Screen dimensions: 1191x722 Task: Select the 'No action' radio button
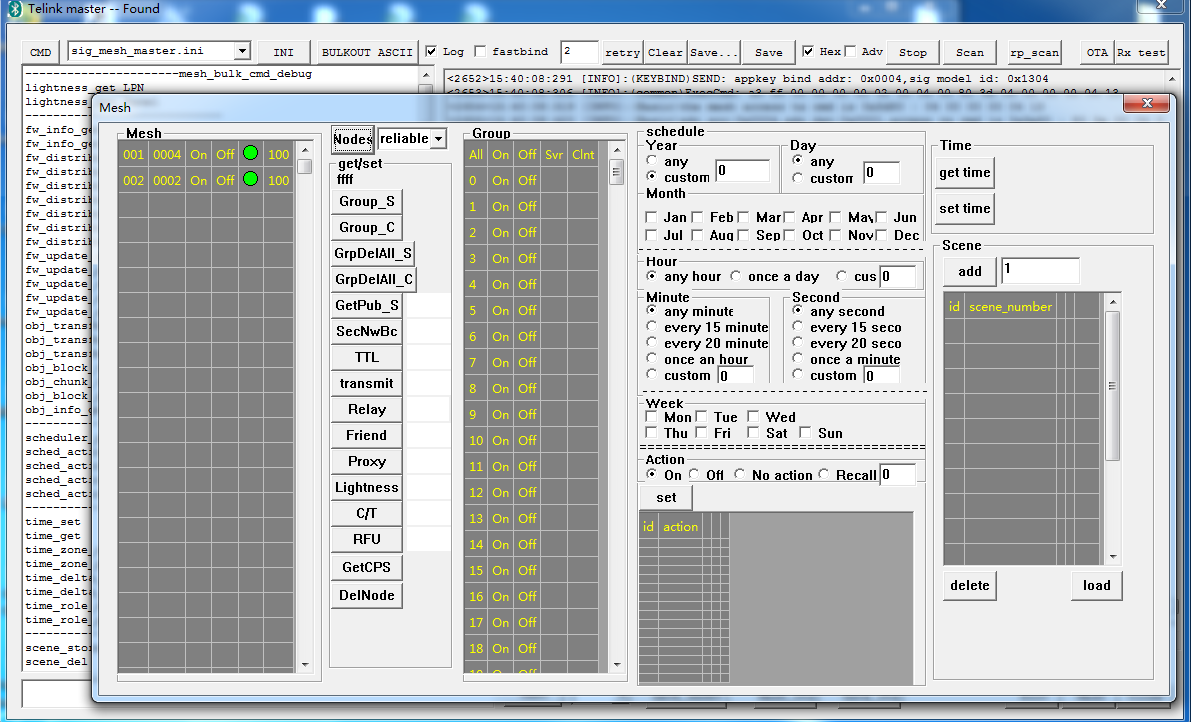(x=740, y=474)
